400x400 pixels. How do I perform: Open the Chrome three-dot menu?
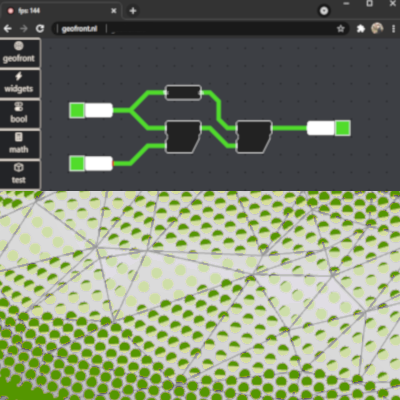[393, 29]
